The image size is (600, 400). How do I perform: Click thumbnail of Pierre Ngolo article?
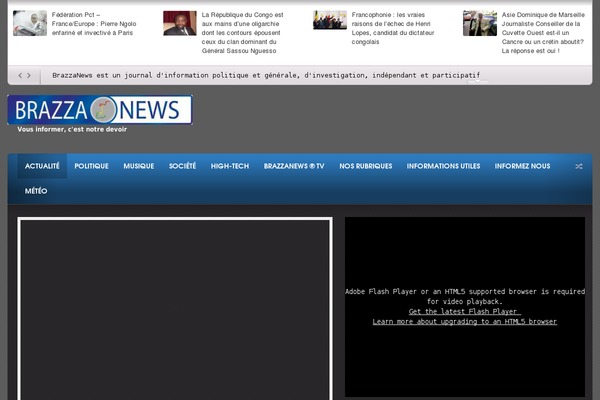[30, 23]
